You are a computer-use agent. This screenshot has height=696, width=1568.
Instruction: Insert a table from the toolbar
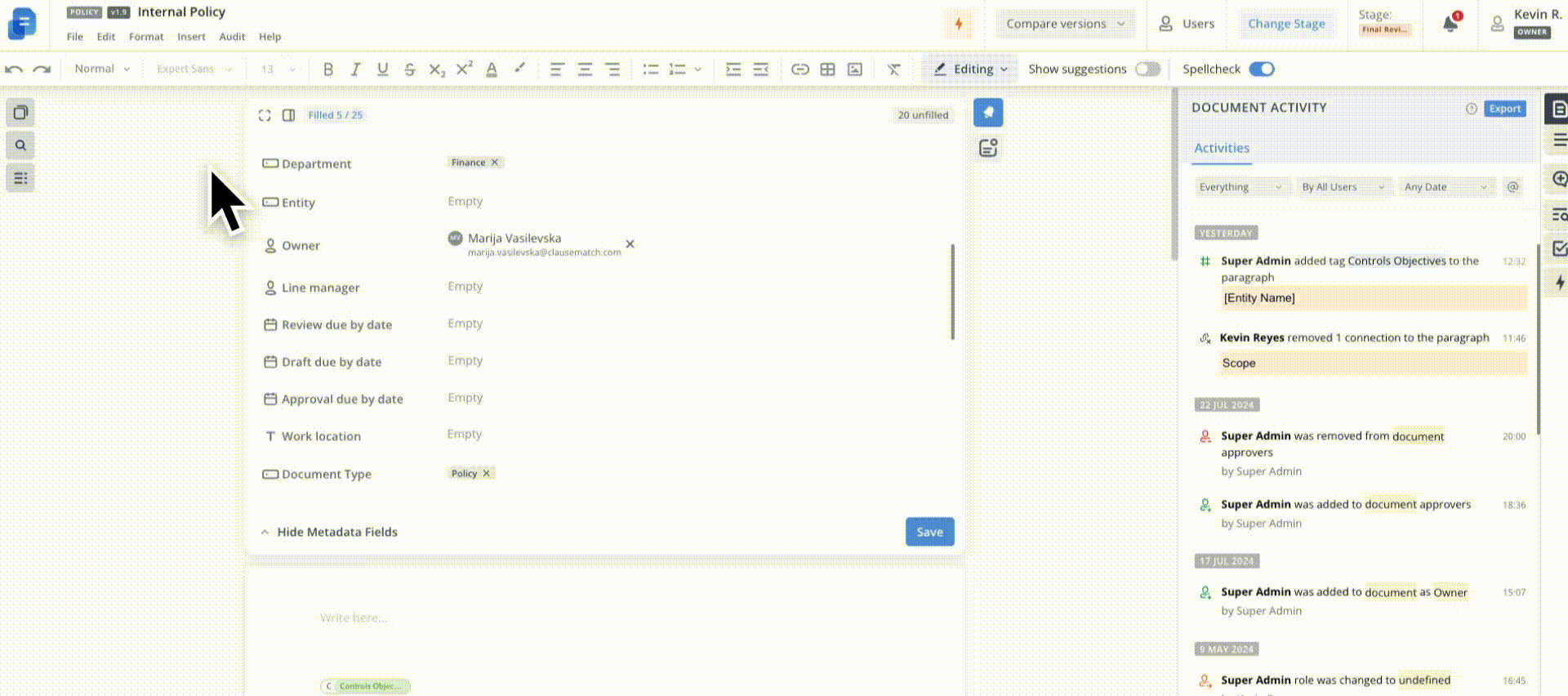[827, 69]
